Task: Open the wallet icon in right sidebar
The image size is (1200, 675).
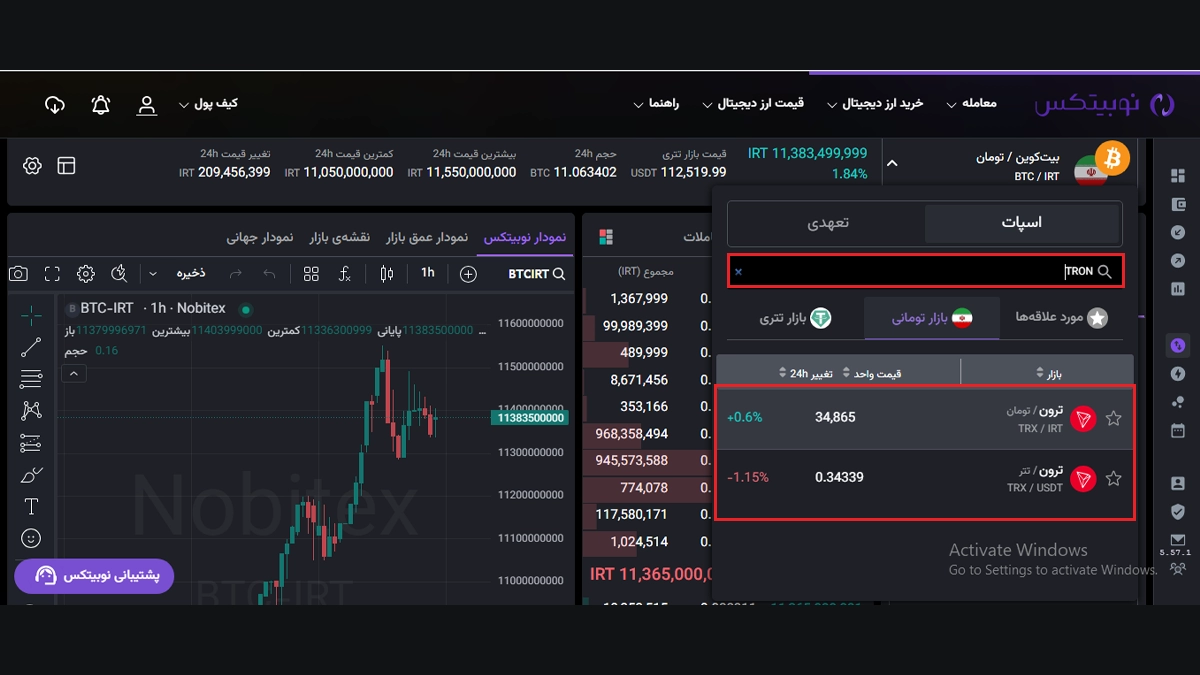Action: (1177, 204)
